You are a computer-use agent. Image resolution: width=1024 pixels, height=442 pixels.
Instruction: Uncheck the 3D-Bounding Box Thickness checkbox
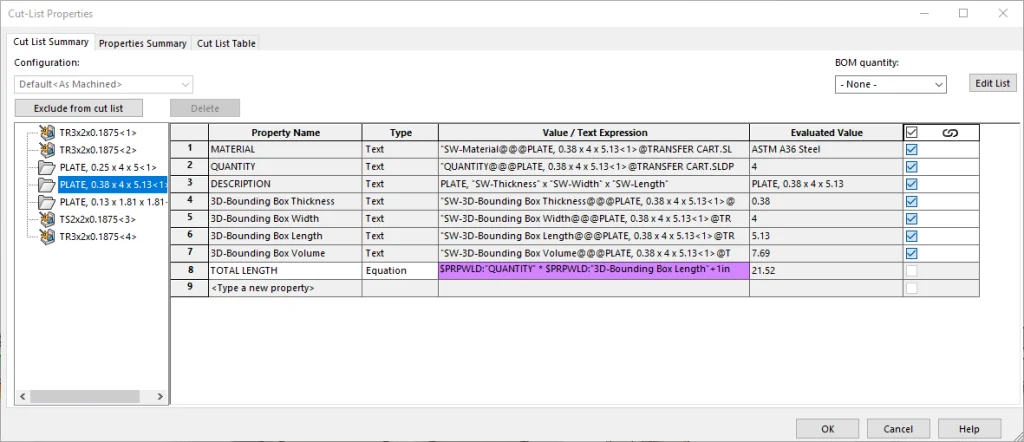click(x=912, y=201)
